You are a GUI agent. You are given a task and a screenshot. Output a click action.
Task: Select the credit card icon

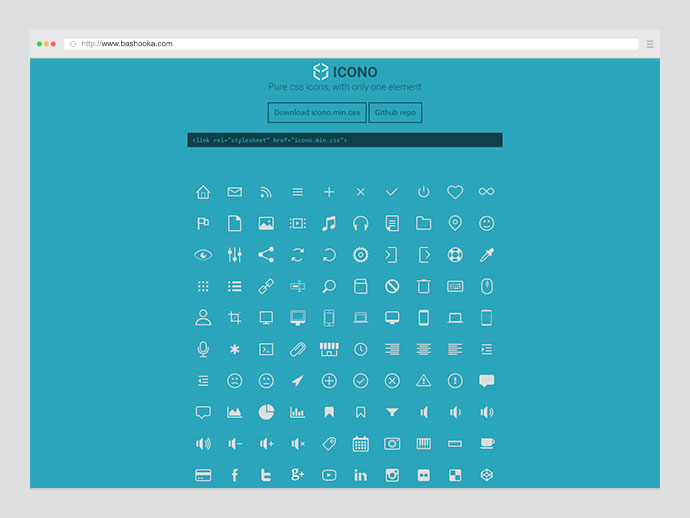pos(203,475)
